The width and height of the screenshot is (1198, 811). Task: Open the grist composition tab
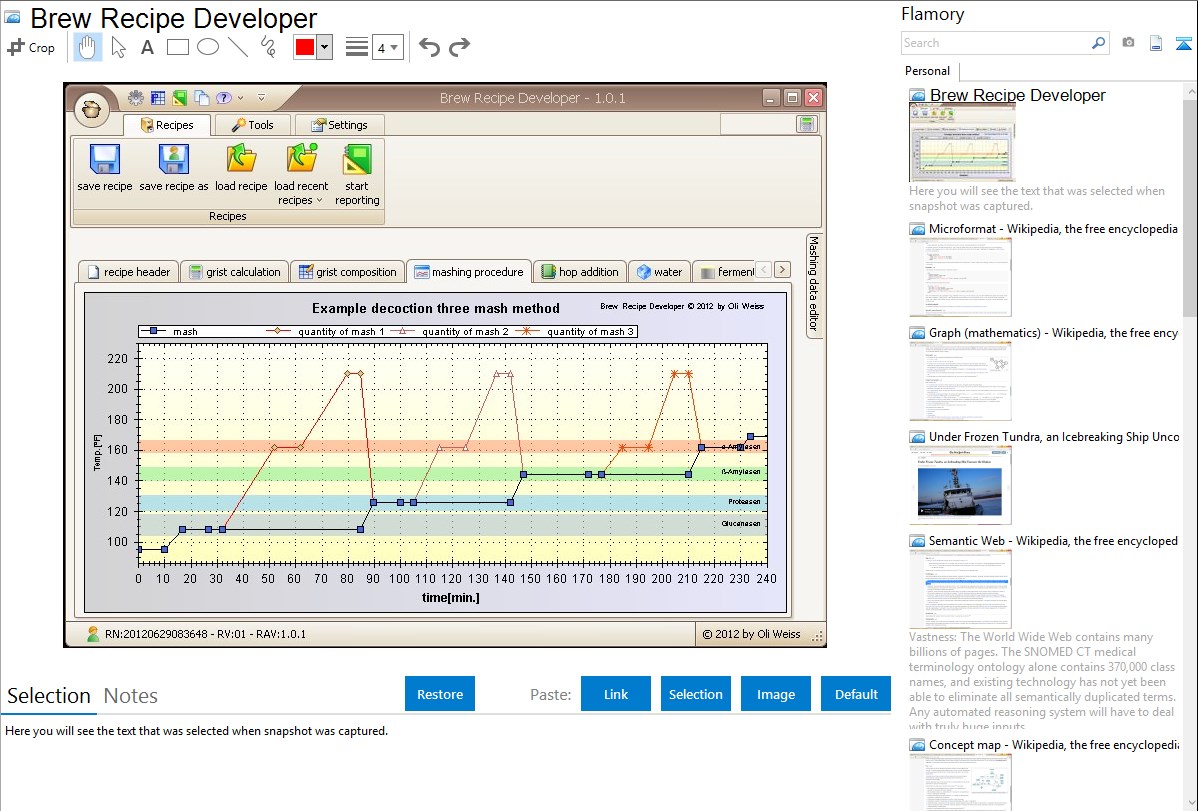[348, 272]
